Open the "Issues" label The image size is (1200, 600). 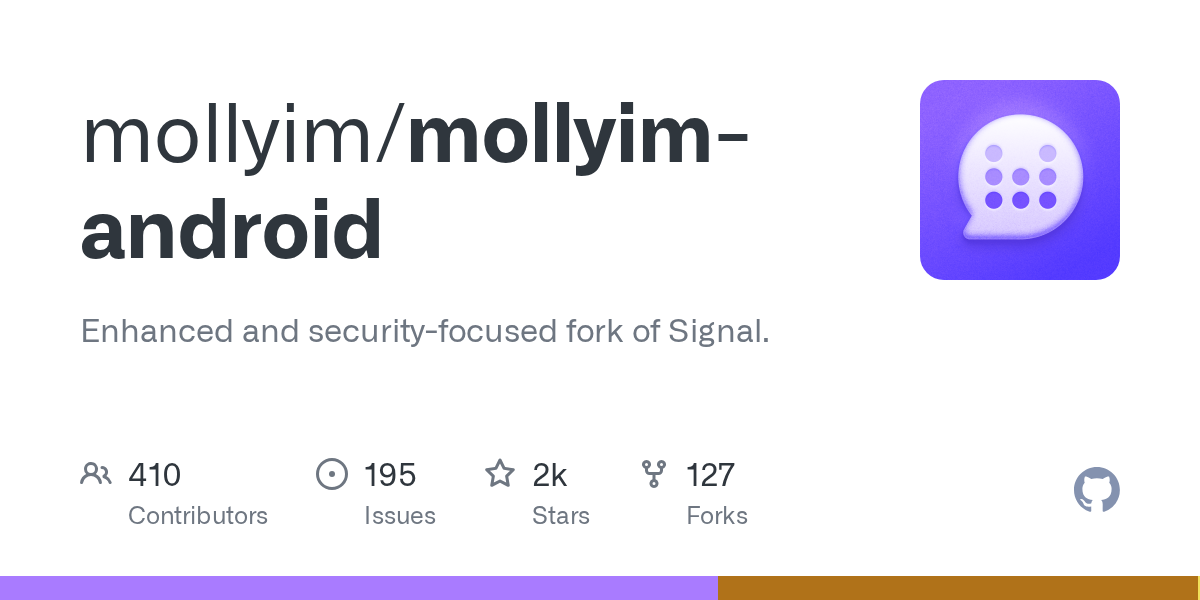(x=400, y=516)
